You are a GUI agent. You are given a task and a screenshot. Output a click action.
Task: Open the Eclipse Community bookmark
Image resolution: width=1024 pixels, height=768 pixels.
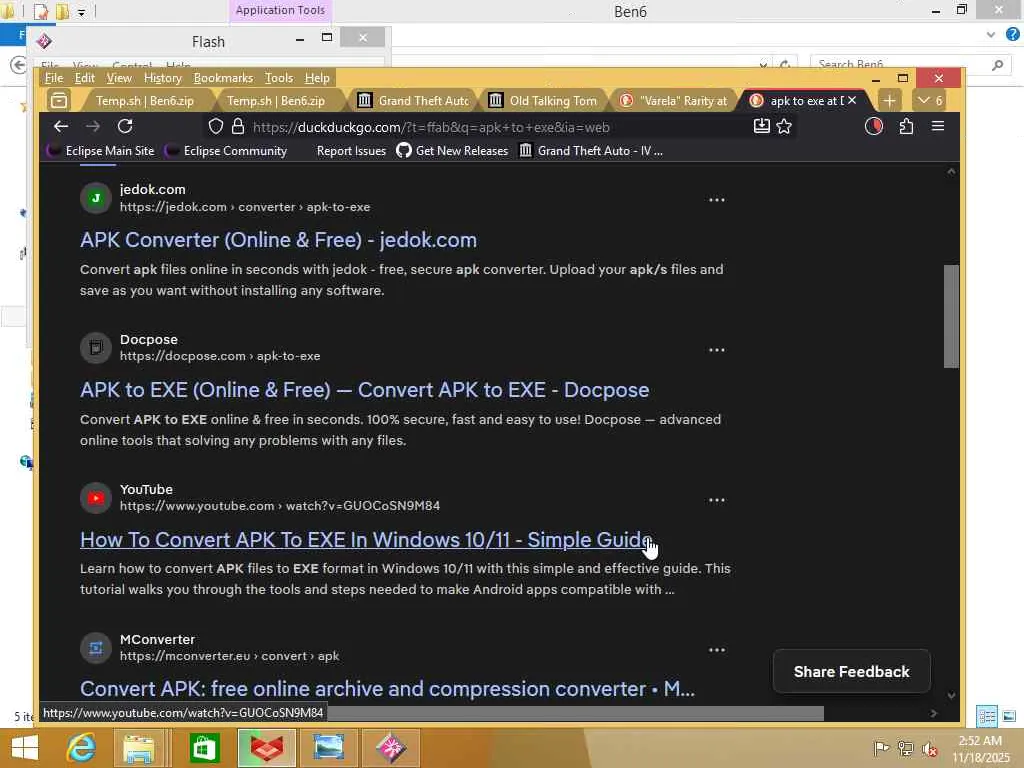click(226, 151)
